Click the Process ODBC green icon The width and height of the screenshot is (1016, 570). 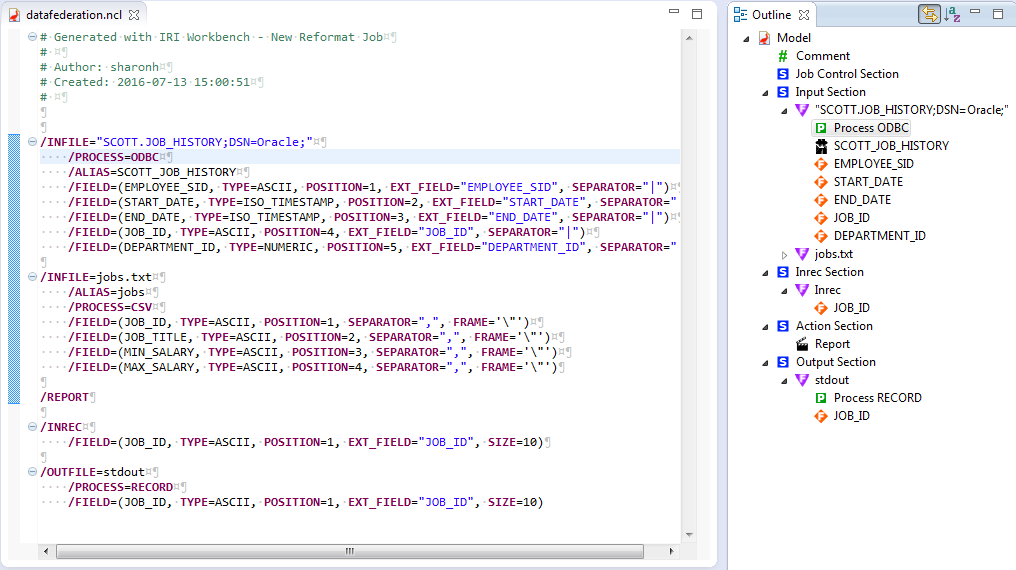pyautogui.click(x=821, y=128)
